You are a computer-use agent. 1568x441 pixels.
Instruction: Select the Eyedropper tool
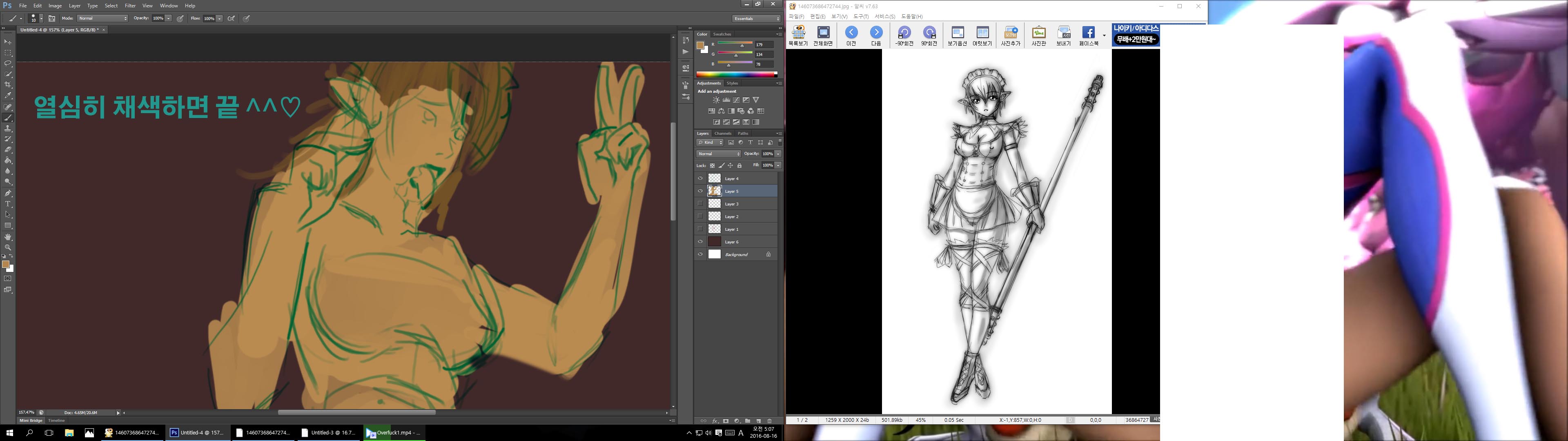[x=8, y=96]
